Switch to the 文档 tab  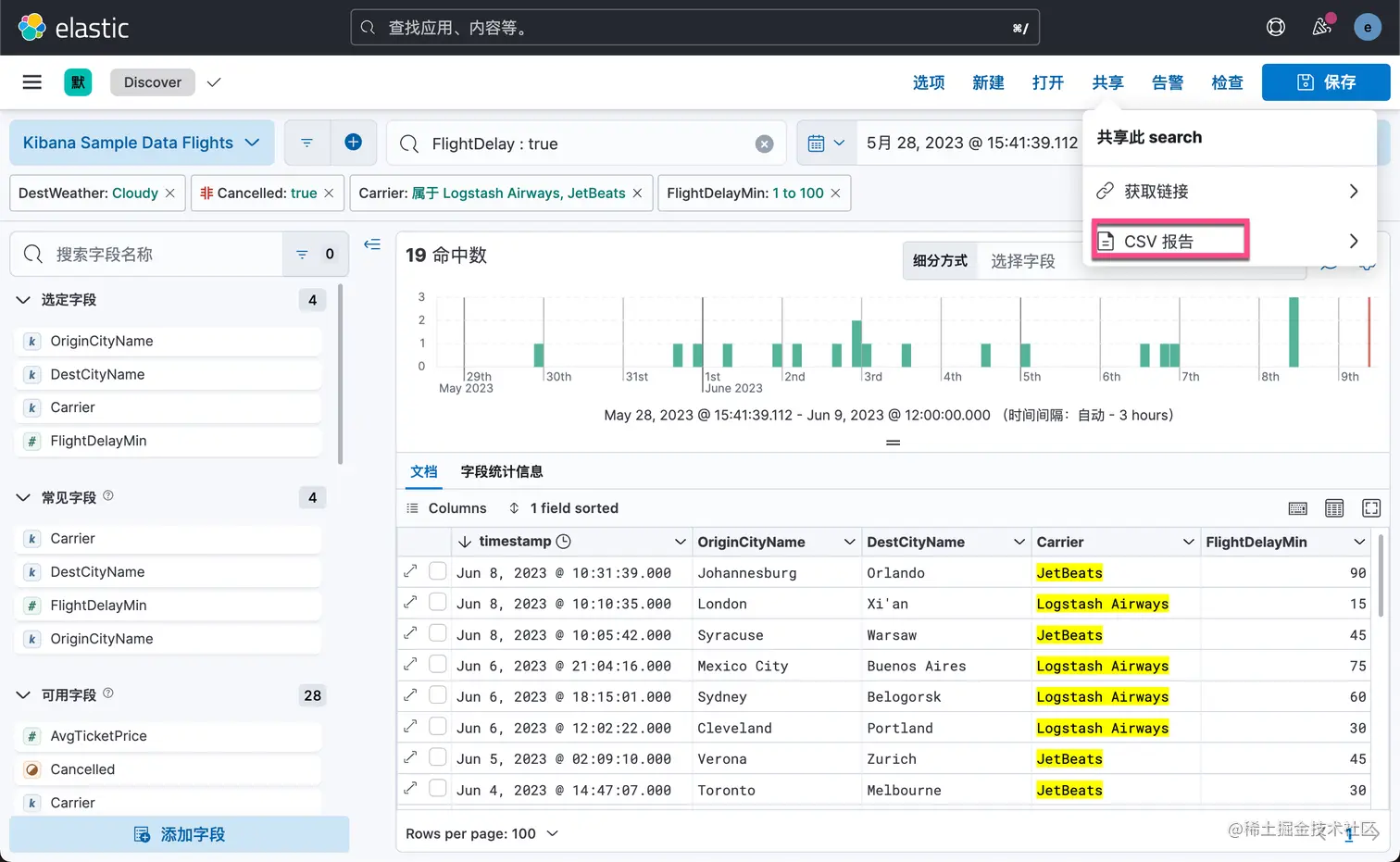click(424, 471)
